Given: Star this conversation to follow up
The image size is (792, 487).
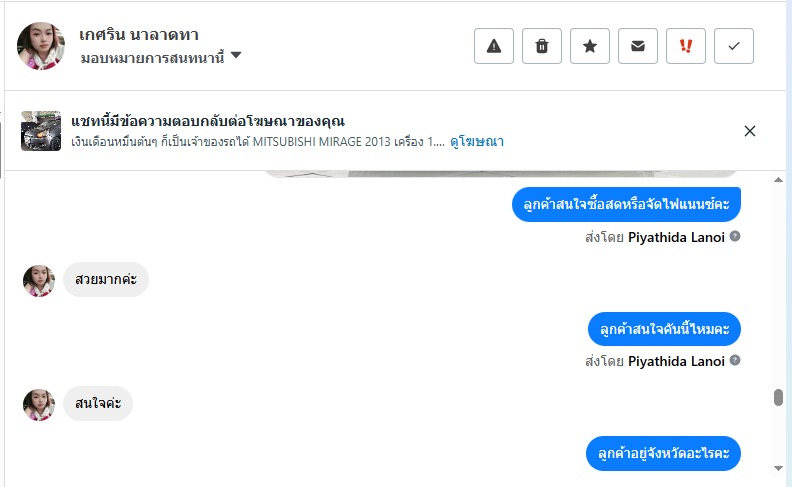Looking at the screenshot, I should [590, 46].
